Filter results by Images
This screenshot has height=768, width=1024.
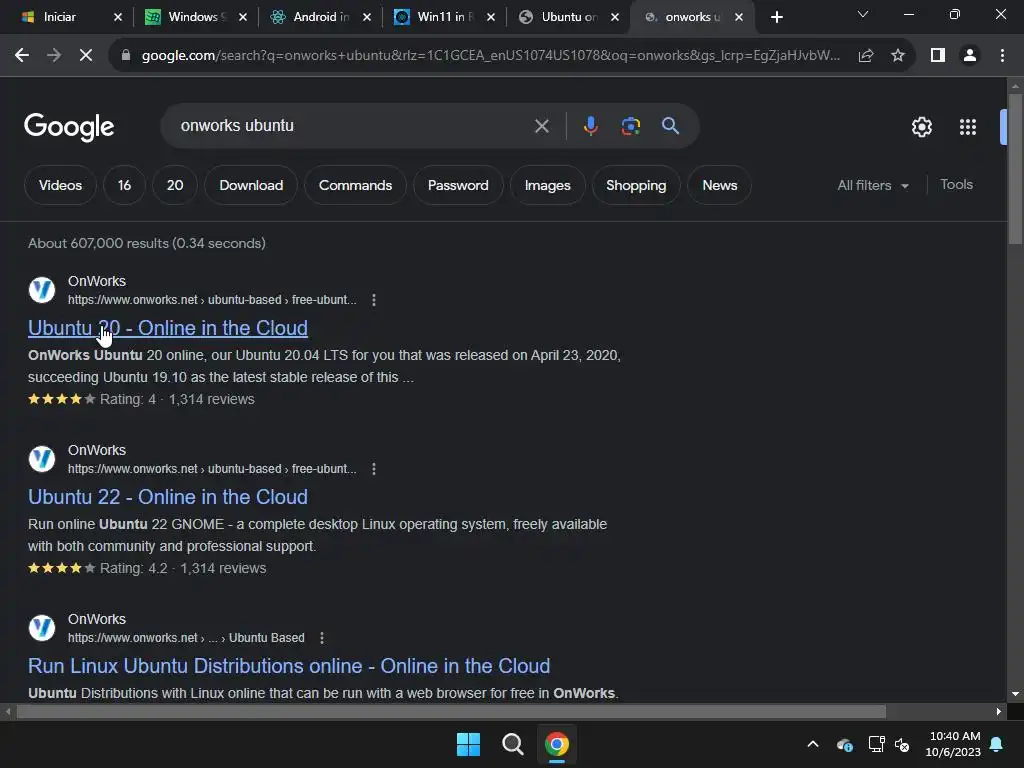tap(547, 185)
